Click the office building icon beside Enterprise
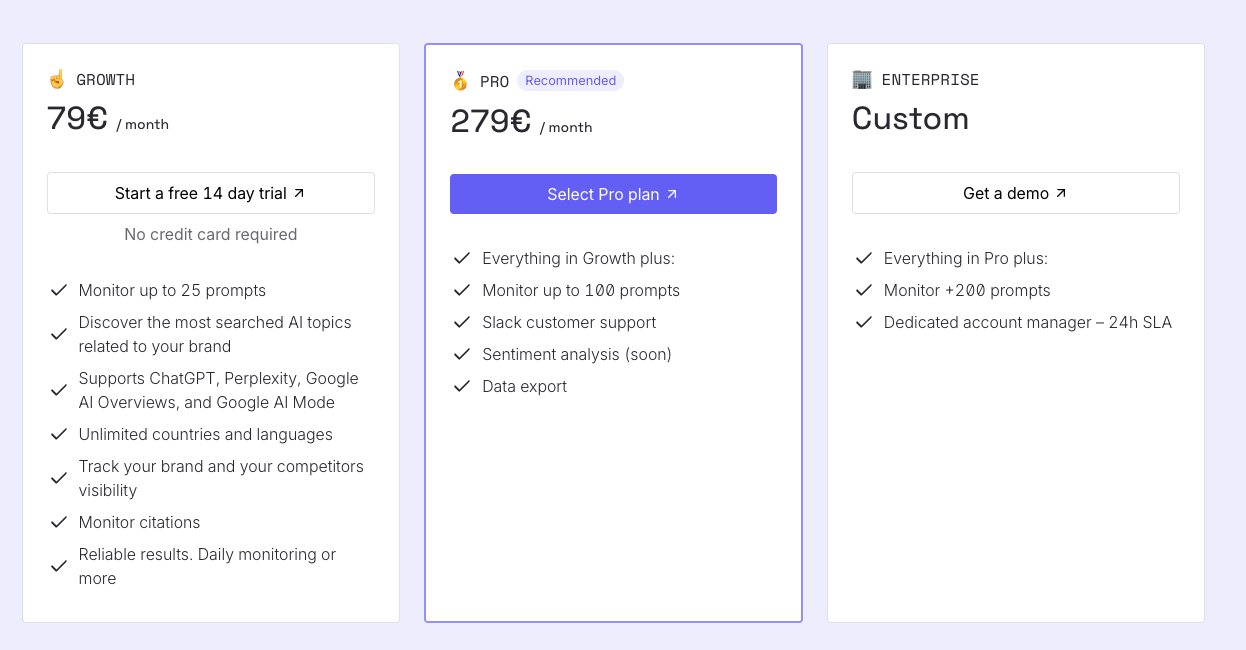Viewport: 1246px width, 650px height. [862, 79]
